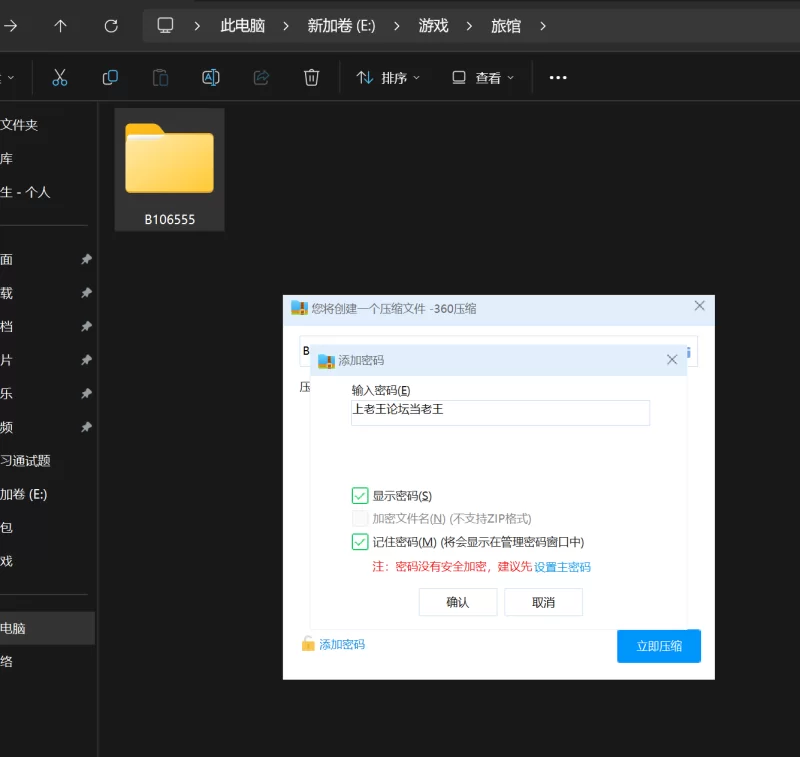Viewport: 800px width, 757px height.
Task: Close the 360压缩 create archive window
Action: point(699,306)
